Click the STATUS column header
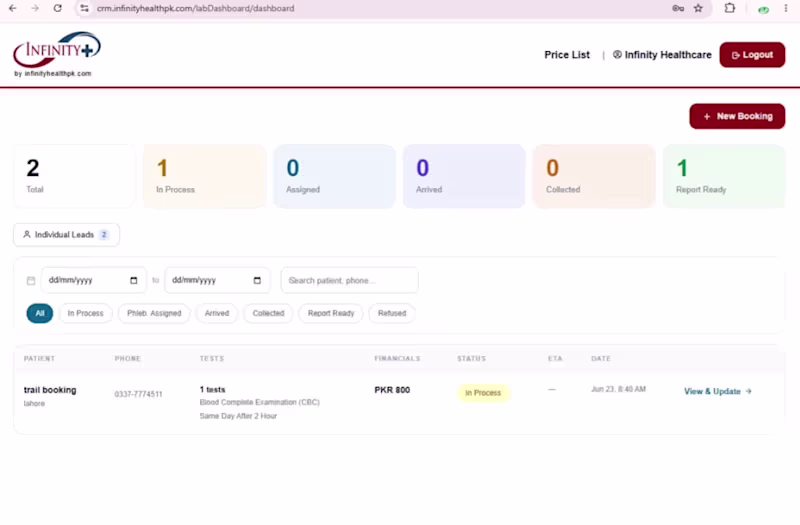Viewport: 800px width, 525px height. [471, 359]
